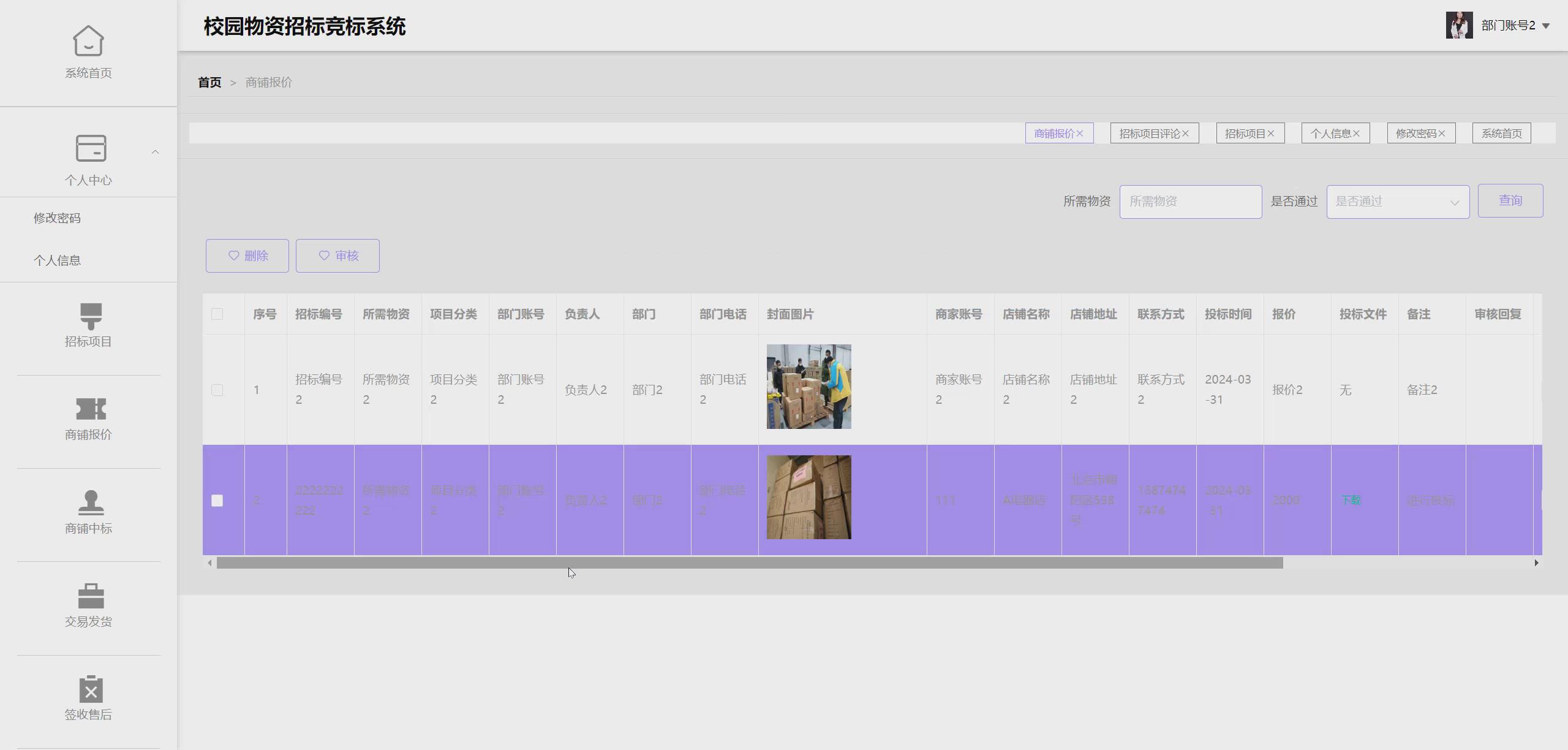Open 招标项目 via its brush icon
The image size is (1568, 750).
coord(91,316)
